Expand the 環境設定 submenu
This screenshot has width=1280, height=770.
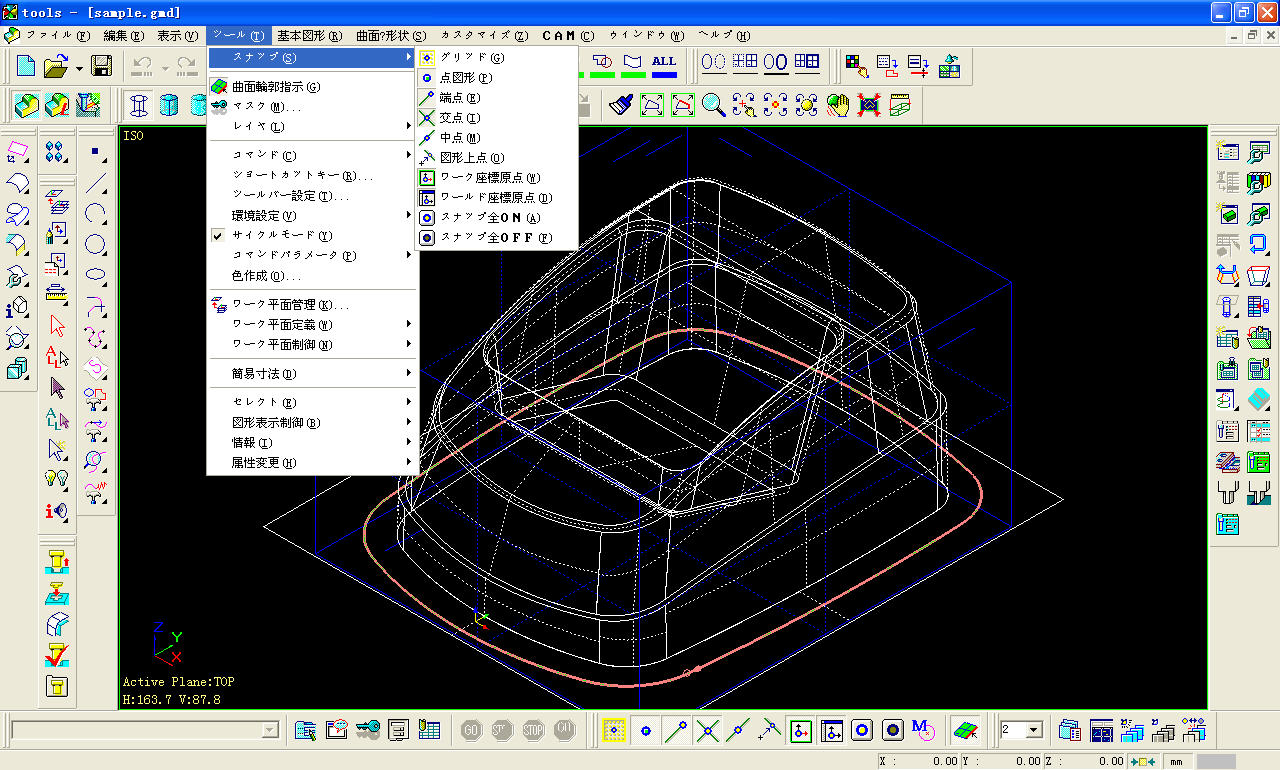(x=313, y=215)
